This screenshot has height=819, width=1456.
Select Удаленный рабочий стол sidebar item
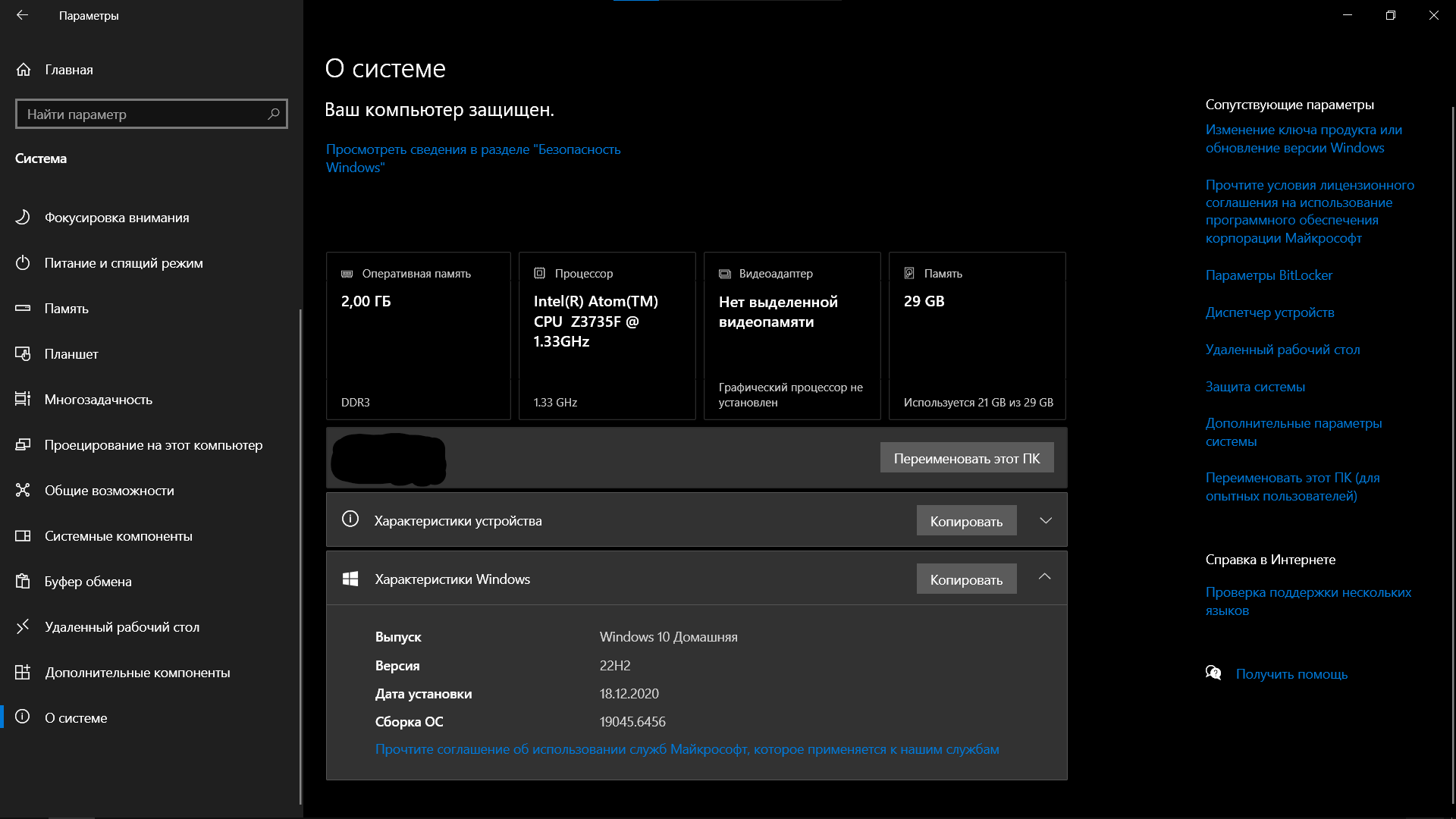[121, 627]
